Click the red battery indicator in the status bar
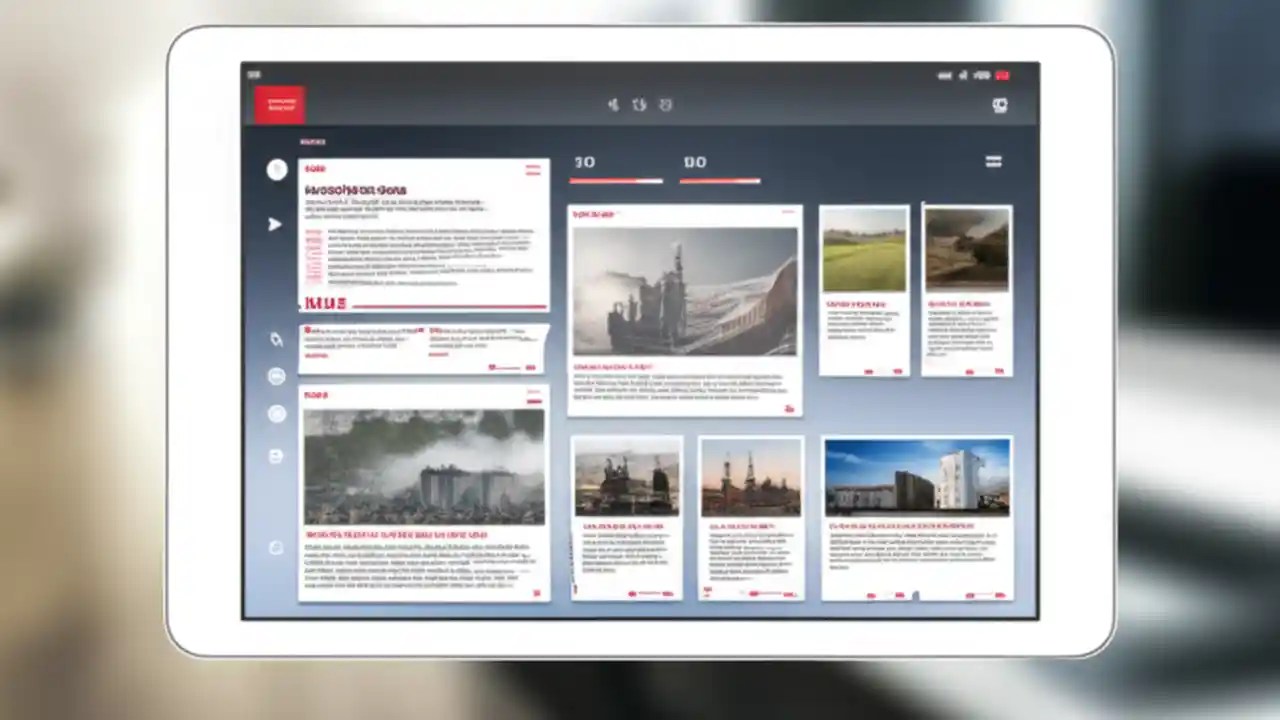Screen dimensions: 1280x720 [1004, 75]
